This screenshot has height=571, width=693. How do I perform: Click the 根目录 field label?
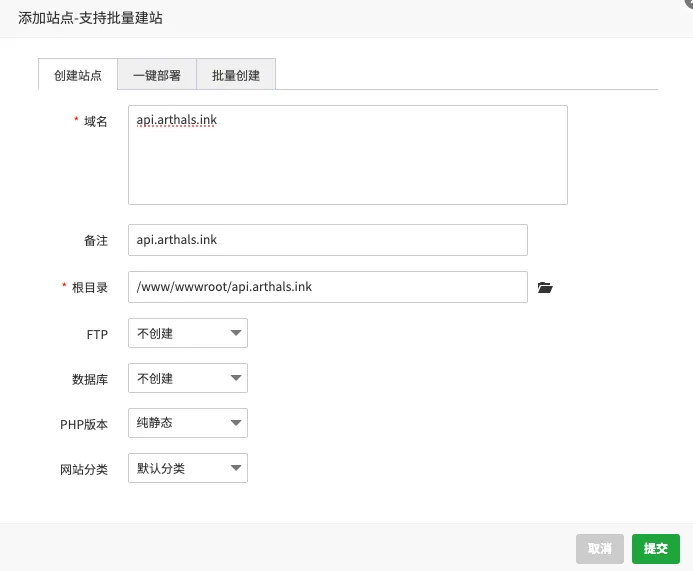point(90,288)
